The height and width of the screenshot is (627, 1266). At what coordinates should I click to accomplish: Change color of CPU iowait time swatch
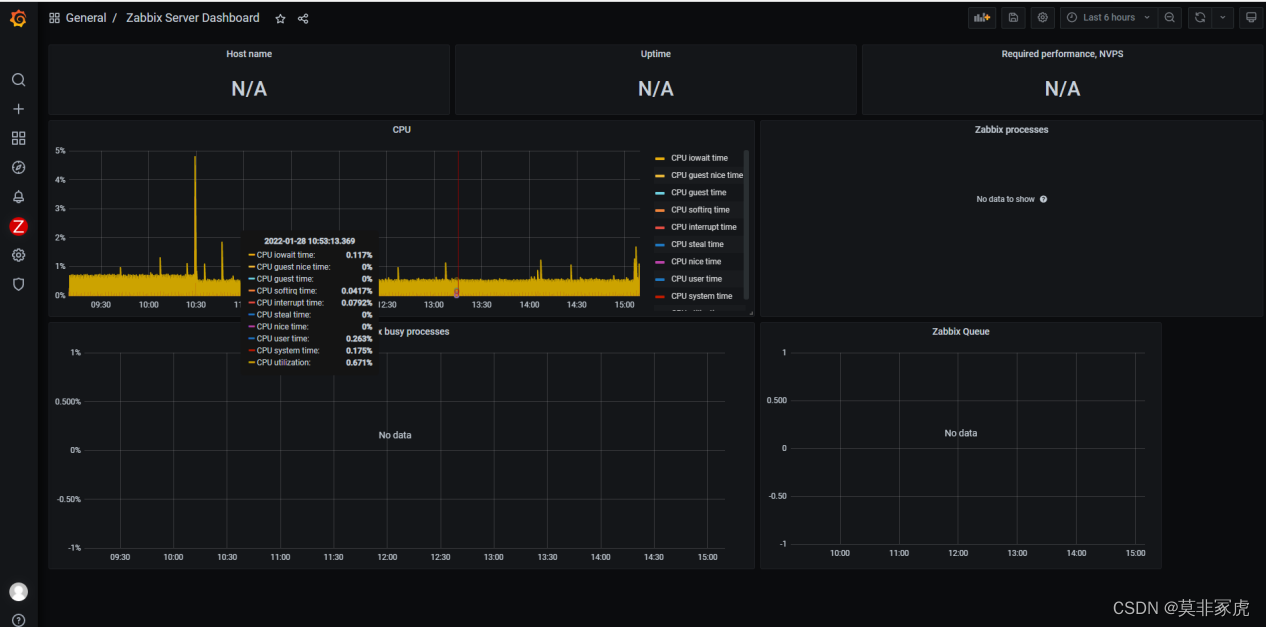[659, 158]
